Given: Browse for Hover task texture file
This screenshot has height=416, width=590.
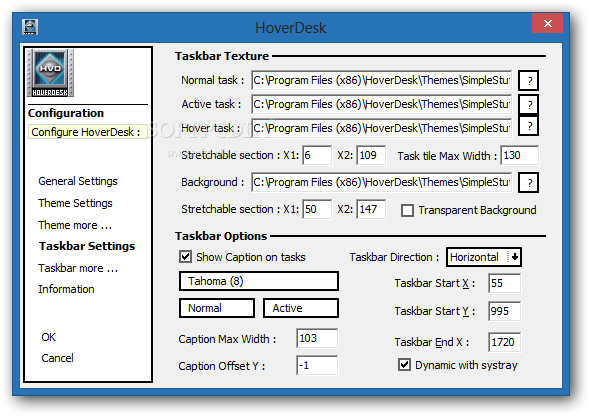Looking at the screenshot, I should pos(528,126).
